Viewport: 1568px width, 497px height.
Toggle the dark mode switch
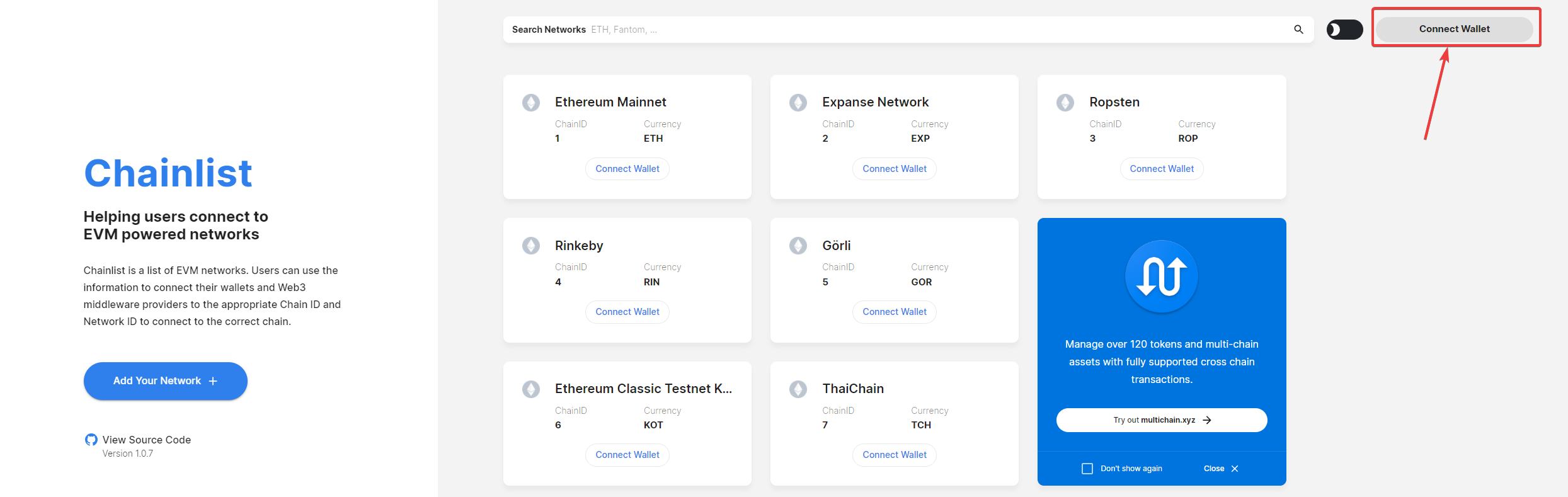pyautogui.click(x=1344, y=30)
